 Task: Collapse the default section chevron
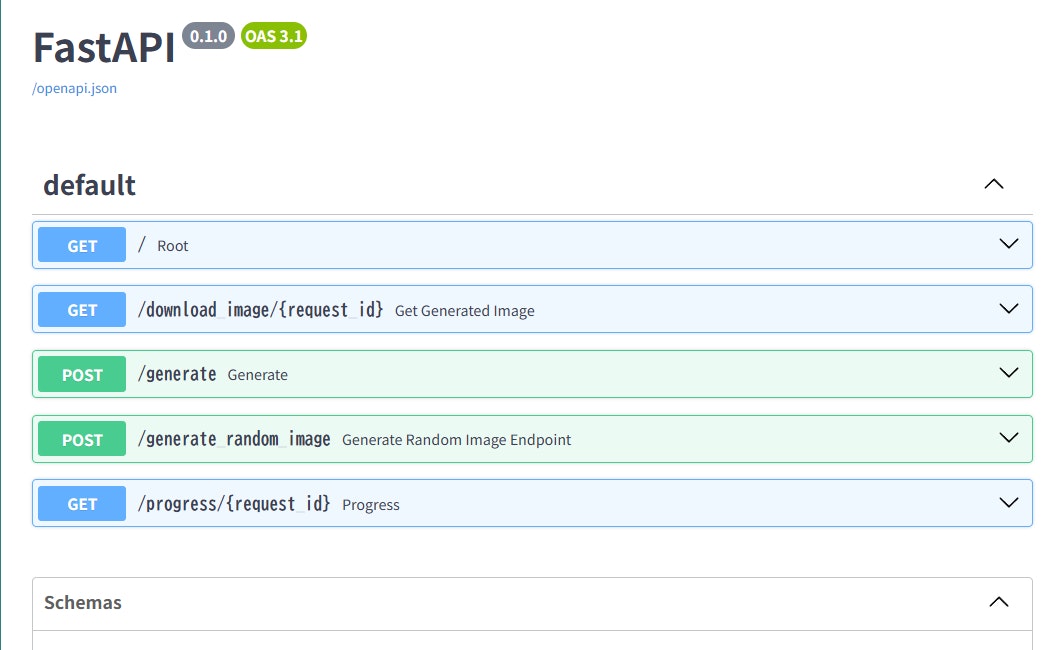pyautogui.click(x=994, y=184)
